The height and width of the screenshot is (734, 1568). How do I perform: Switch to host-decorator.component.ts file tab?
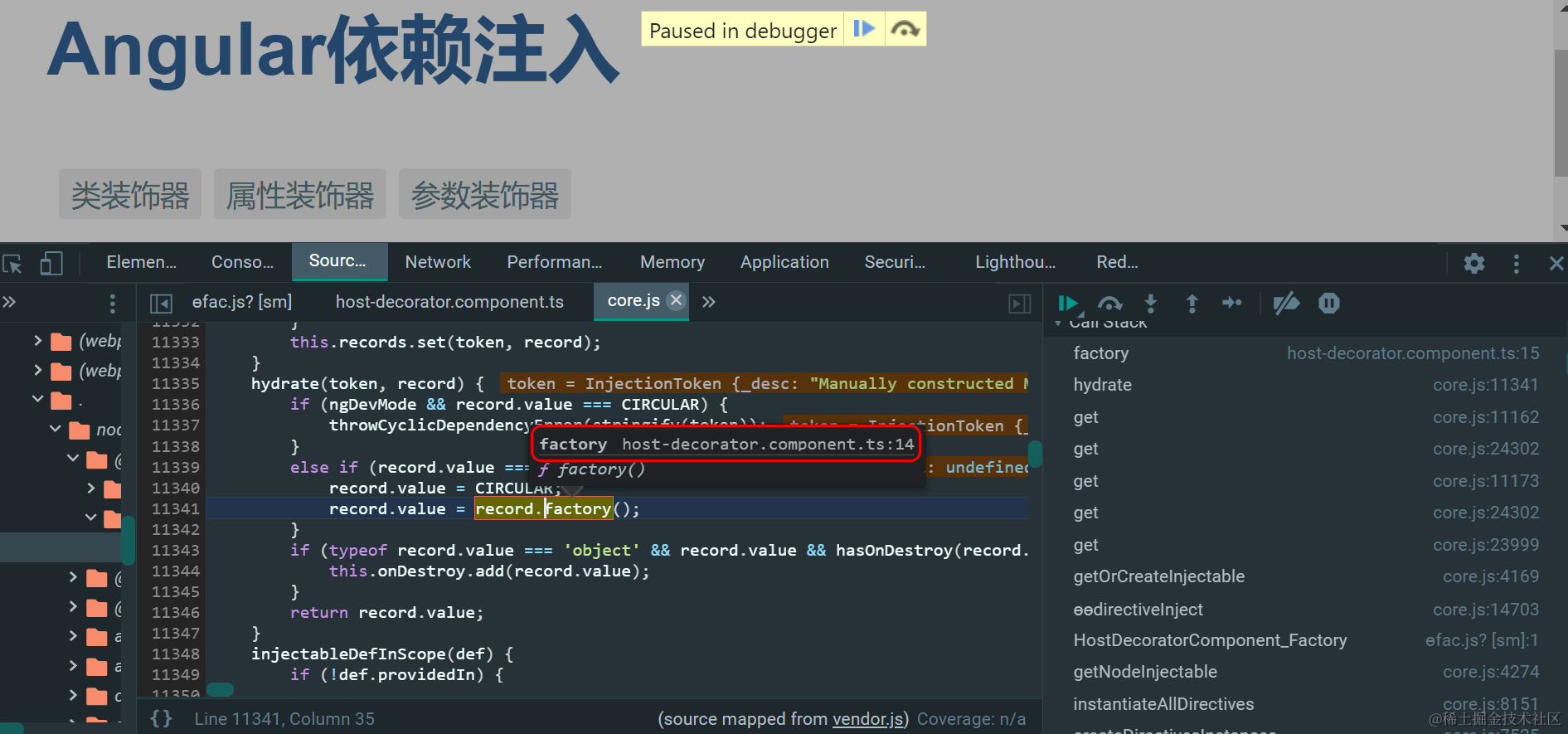click(449, 302)
